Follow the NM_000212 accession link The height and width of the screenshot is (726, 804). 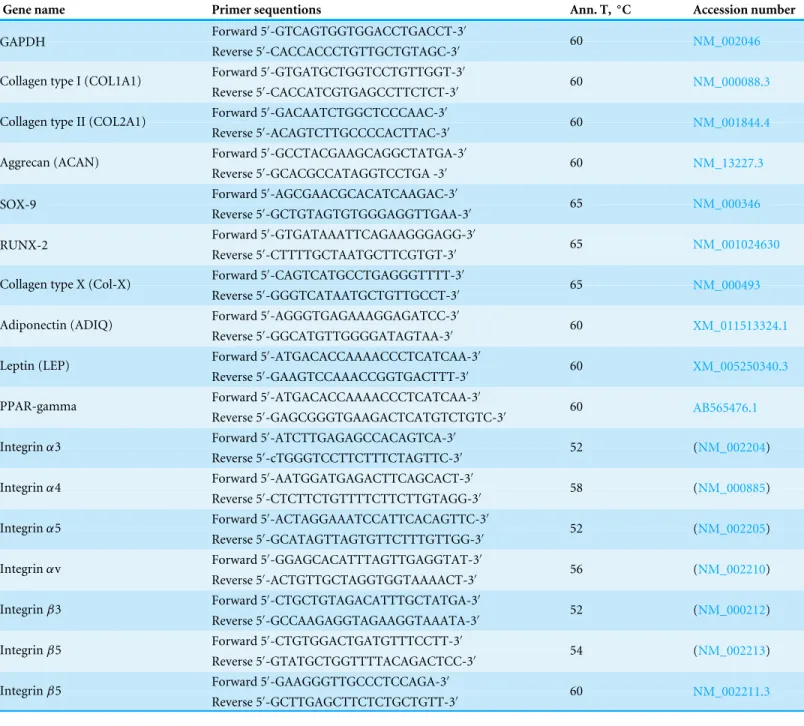pyautogui.click(x=732, y=610)
